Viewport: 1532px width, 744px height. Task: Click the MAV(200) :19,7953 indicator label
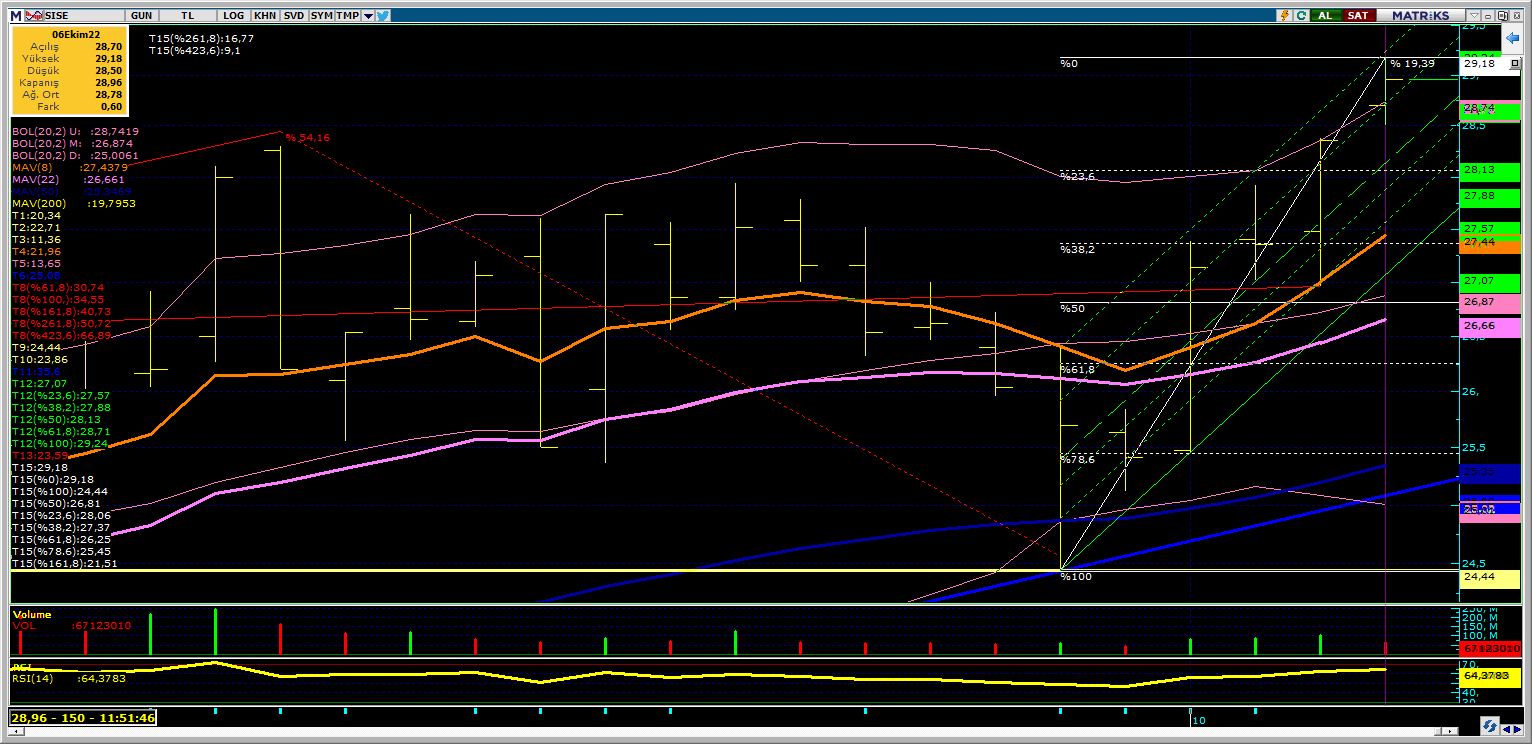[73, 204]
